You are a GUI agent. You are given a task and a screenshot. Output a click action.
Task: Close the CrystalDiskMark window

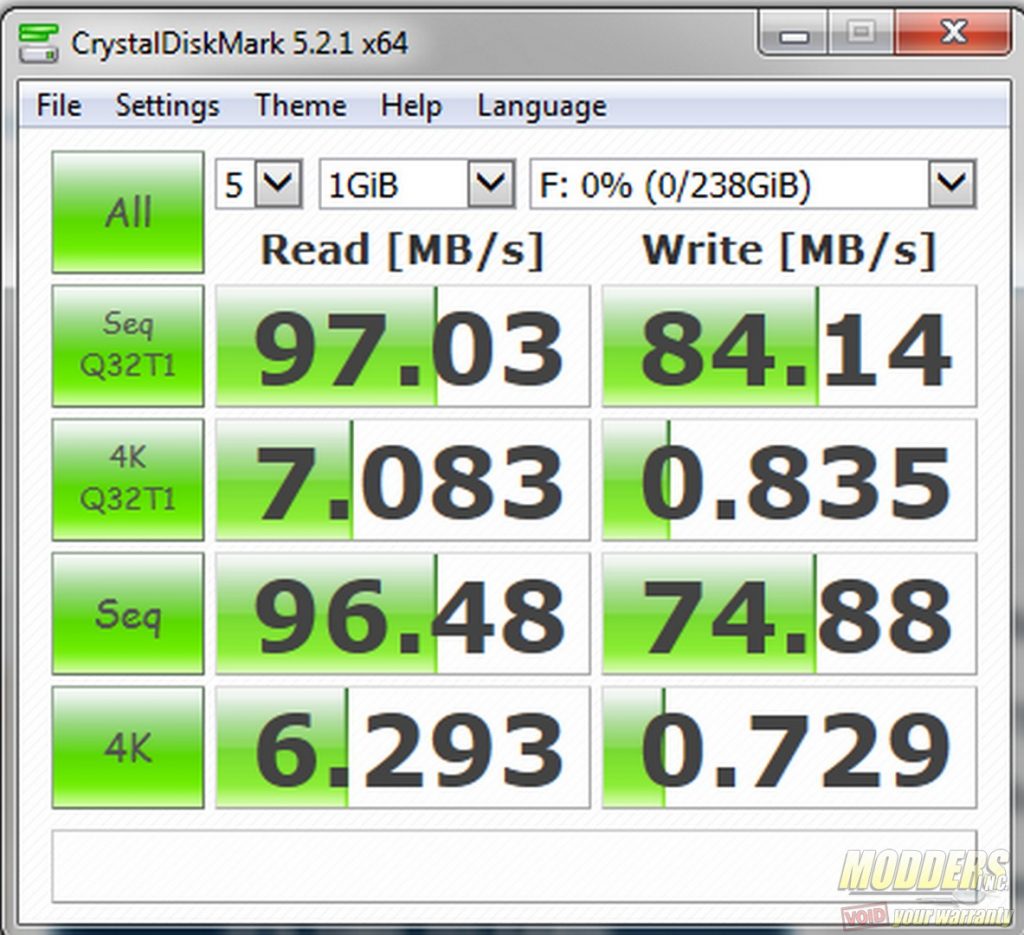[952, 33]
